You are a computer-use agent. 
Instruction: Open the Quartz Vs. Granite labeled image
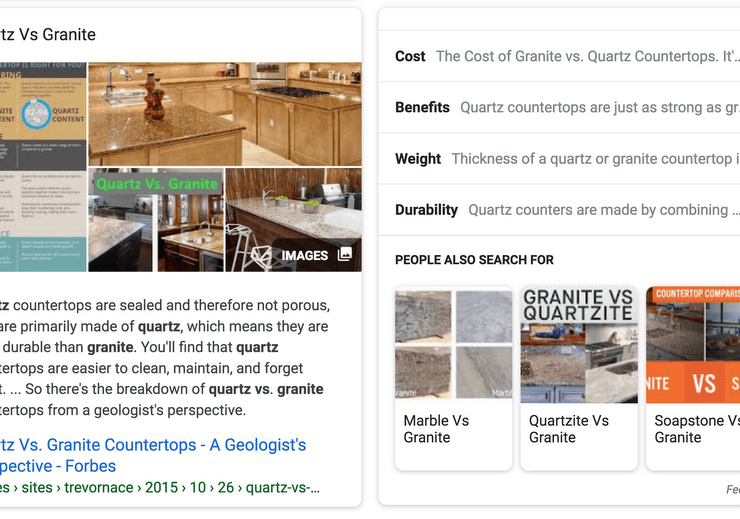[156, 219]
